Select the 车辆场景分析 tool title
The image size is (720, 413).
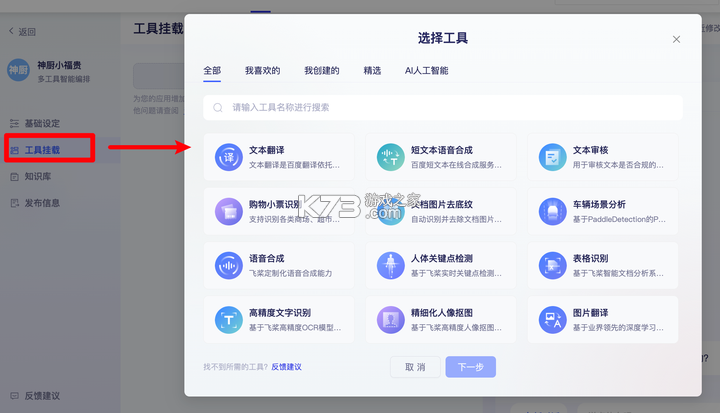point(599,204)
